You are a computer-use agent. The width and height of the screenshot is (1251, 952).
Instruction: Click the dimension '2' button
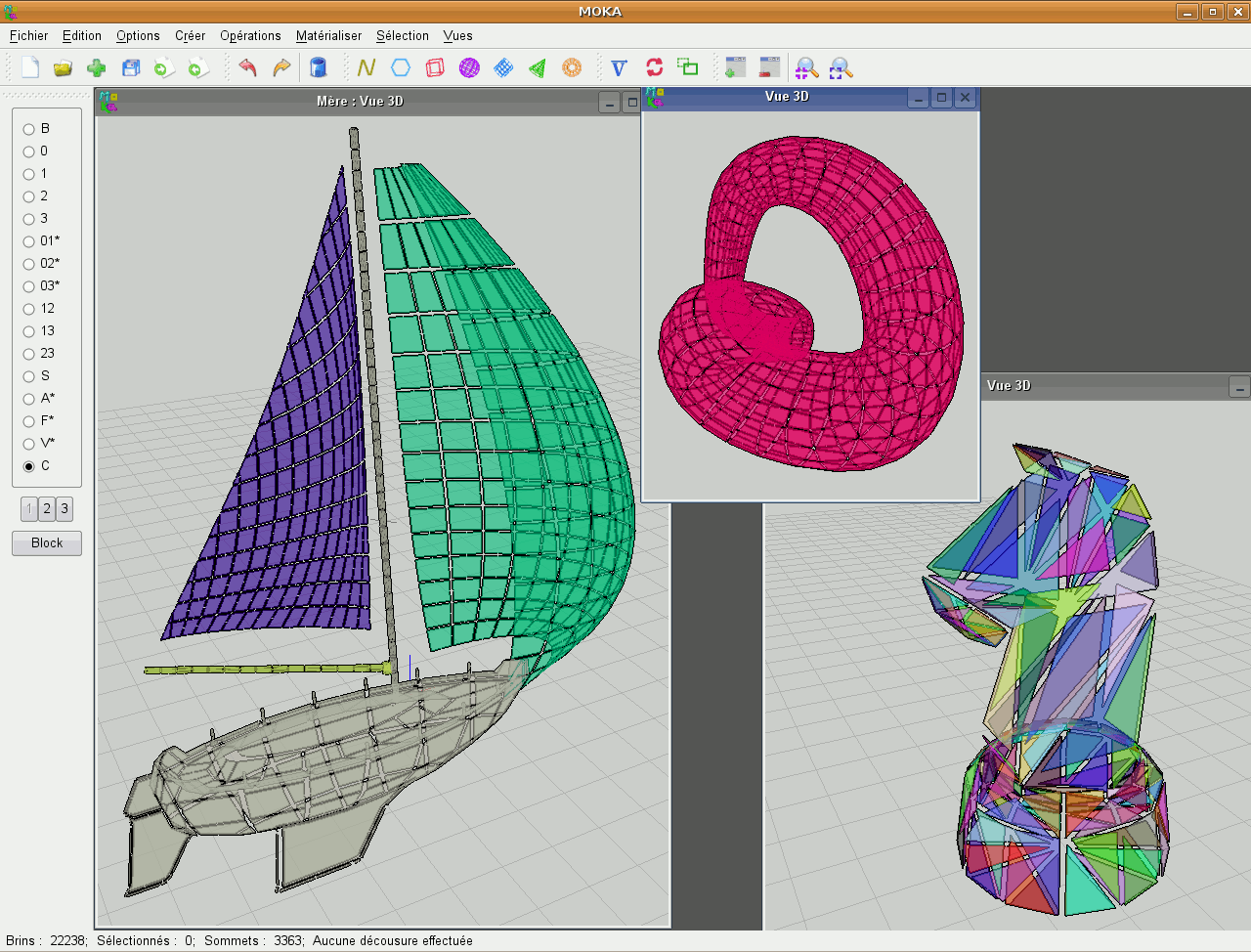click(47, 509)
